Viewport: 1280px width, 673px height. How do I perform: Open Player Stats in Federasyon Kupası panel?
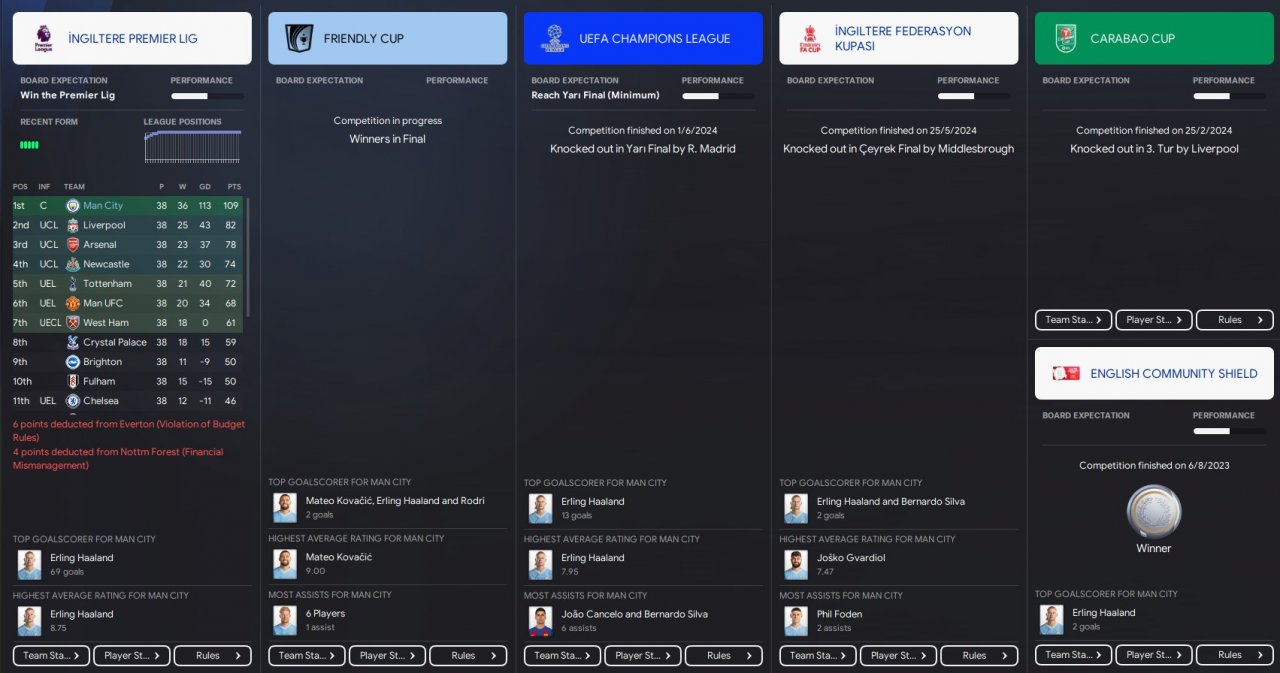pos(899,656)
